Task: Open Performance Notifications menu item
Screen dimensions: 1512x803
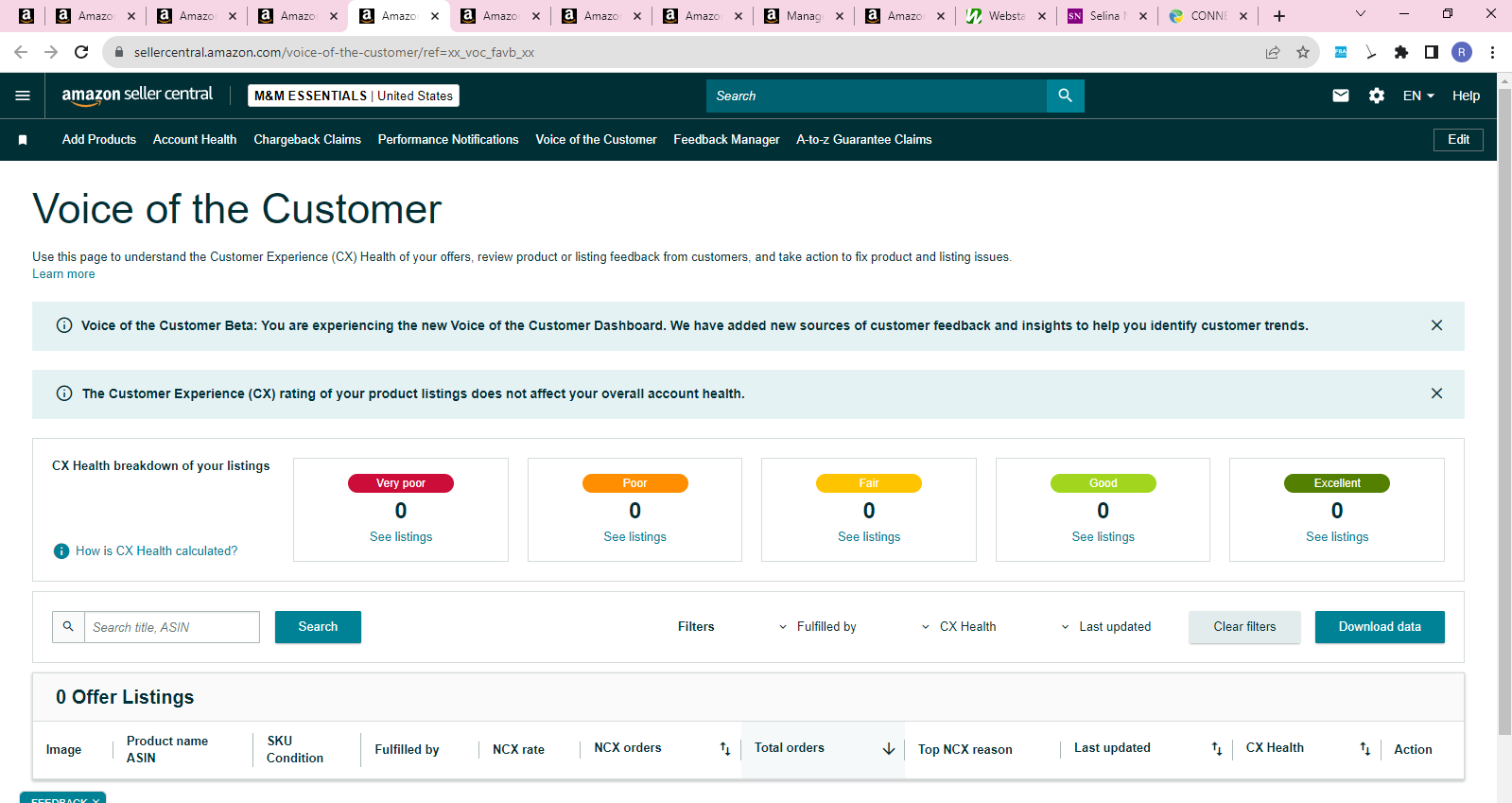Action: (x=448, y=139)
